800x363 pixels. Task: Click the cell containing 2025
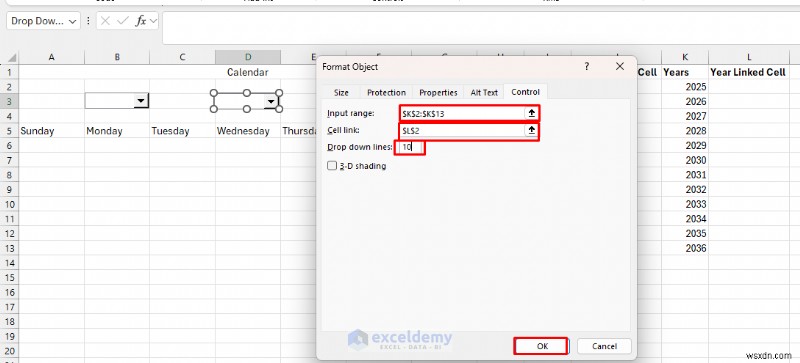pyautogui.click(x=685, y=87)
